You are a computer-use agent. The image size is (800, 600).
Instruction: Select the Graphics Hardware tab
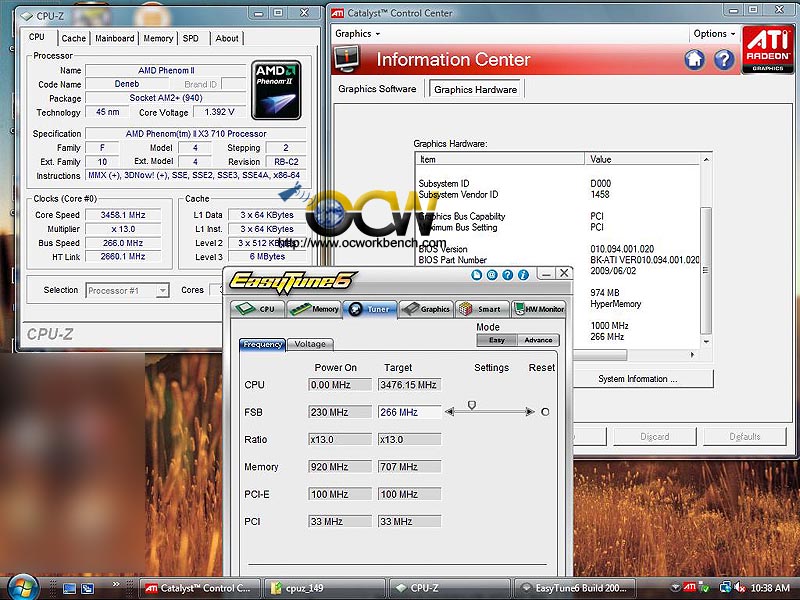(x=476, y=89)
